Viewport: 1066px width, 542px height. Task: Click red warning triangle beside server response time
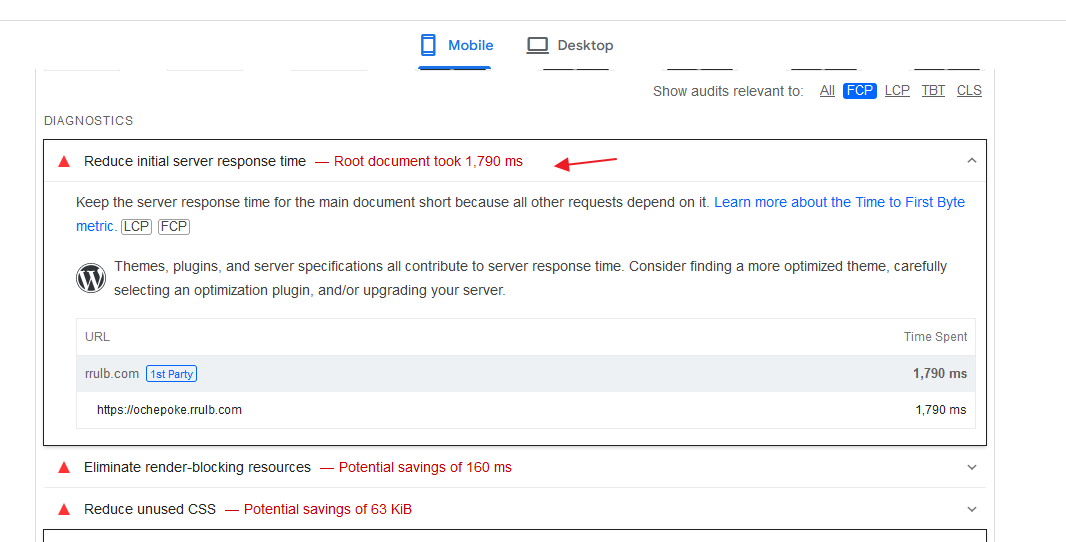point(64,162)
